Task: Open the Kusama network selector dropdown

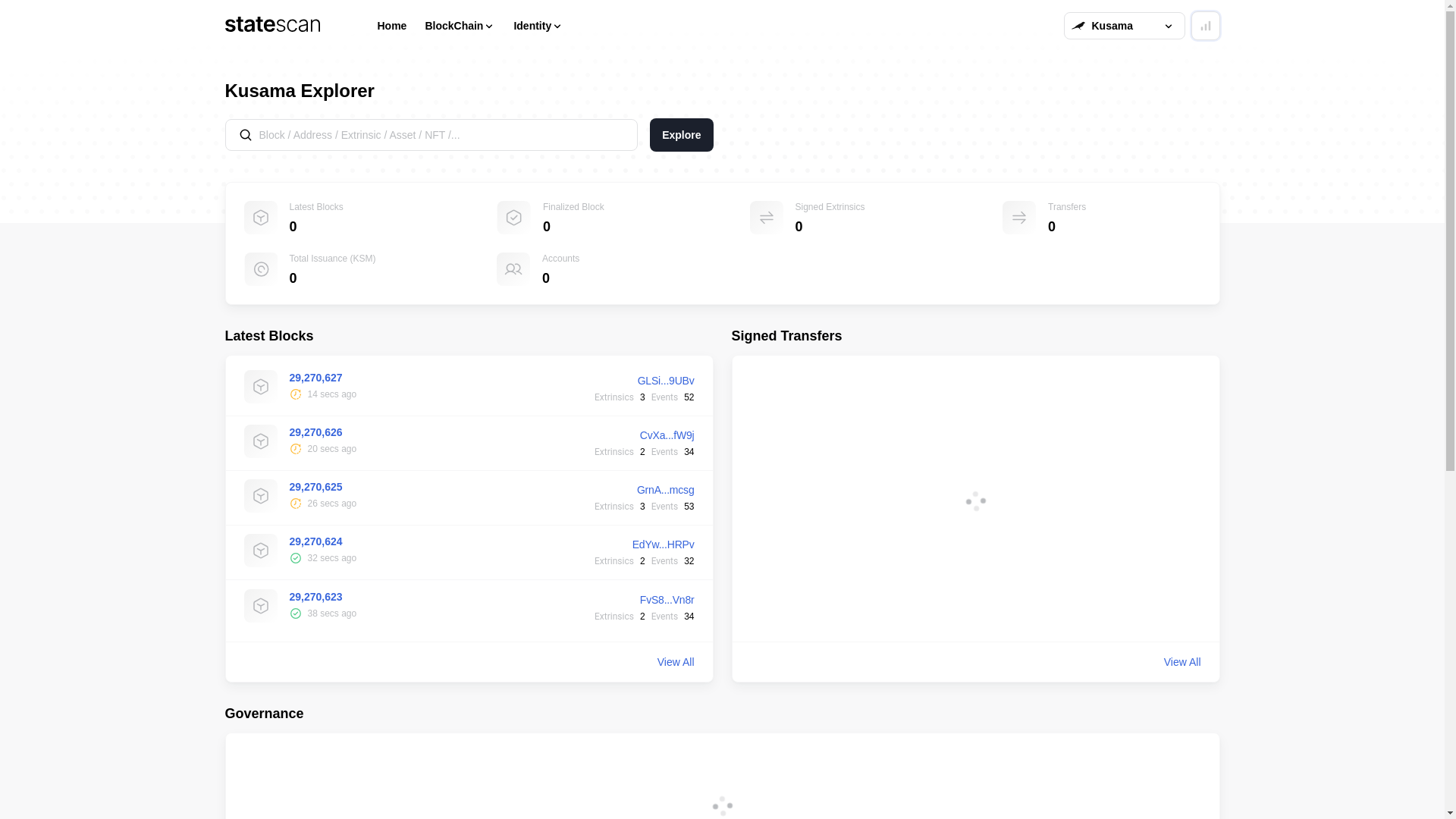Action: tap(1124, 26)
